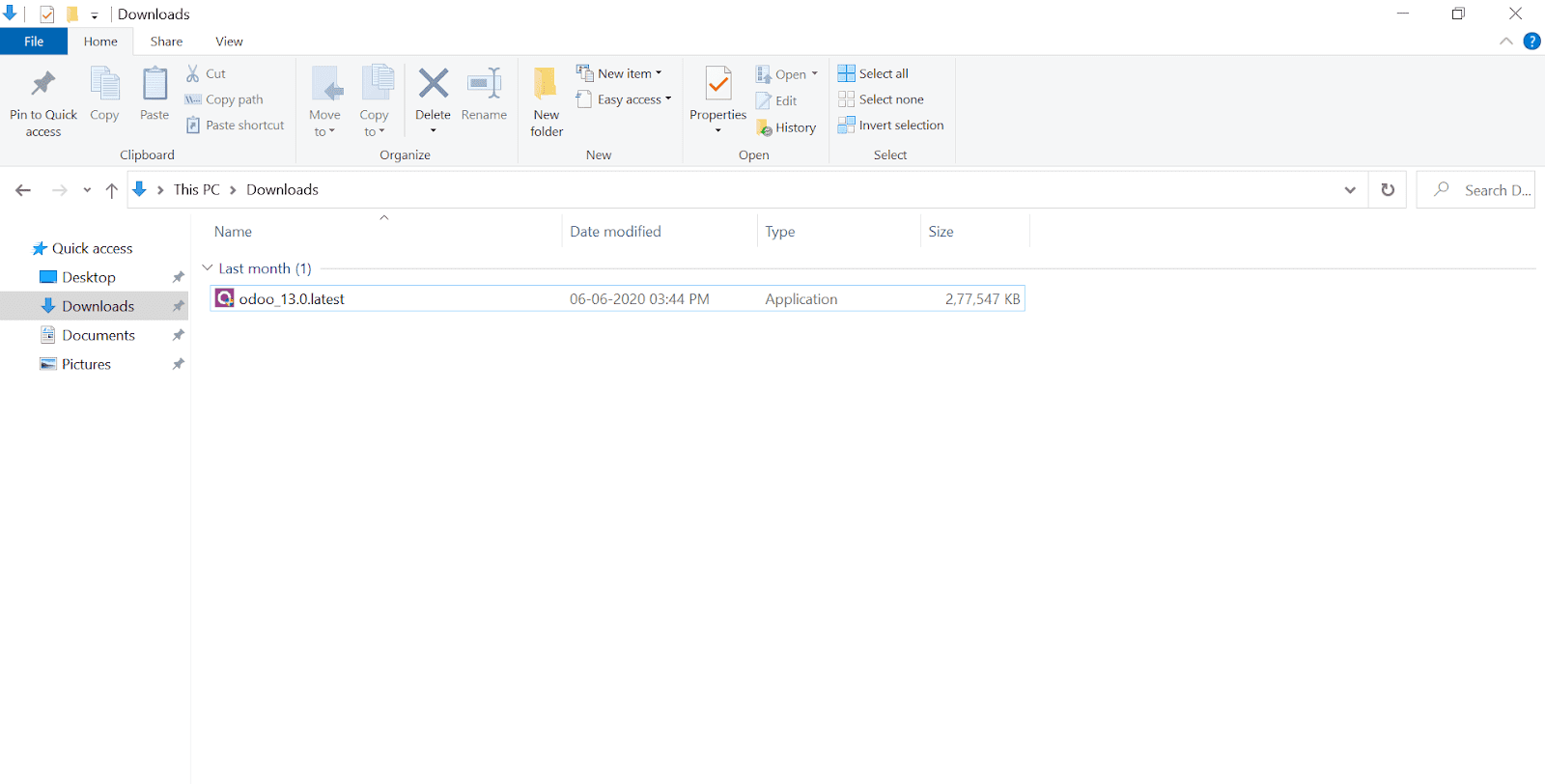Viewport: 1545px width, 784px height.
Task: Click quick access toolbar Properties checkbox icon
Action: 46,14
